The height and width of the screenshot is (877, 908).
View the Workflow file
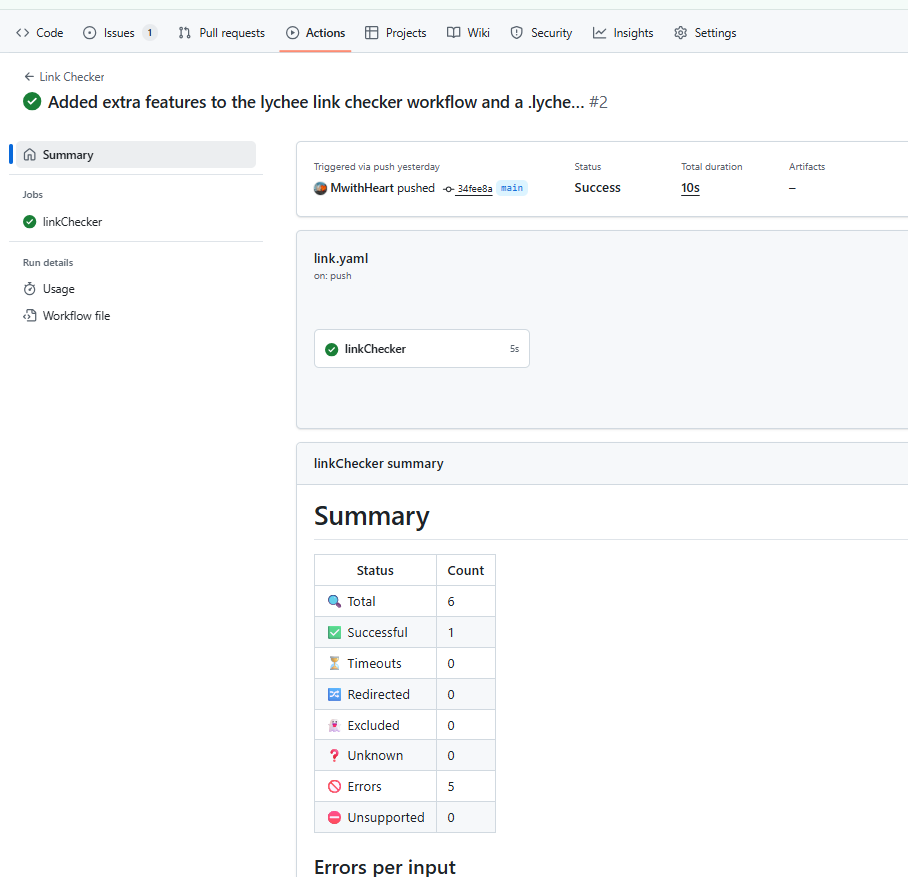[x=76, y=316]
